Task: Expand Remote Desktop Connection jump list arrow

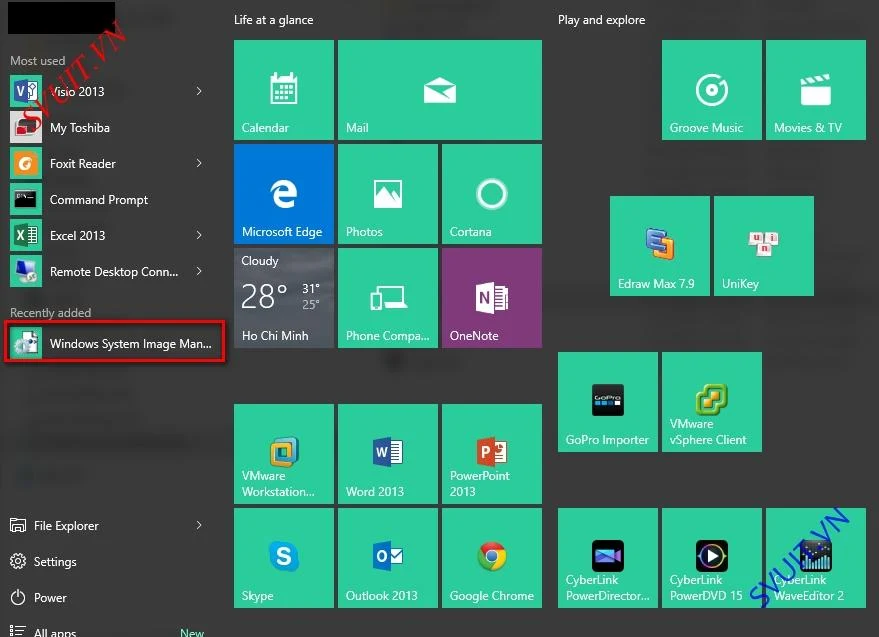Action: [x=199, y=271]
